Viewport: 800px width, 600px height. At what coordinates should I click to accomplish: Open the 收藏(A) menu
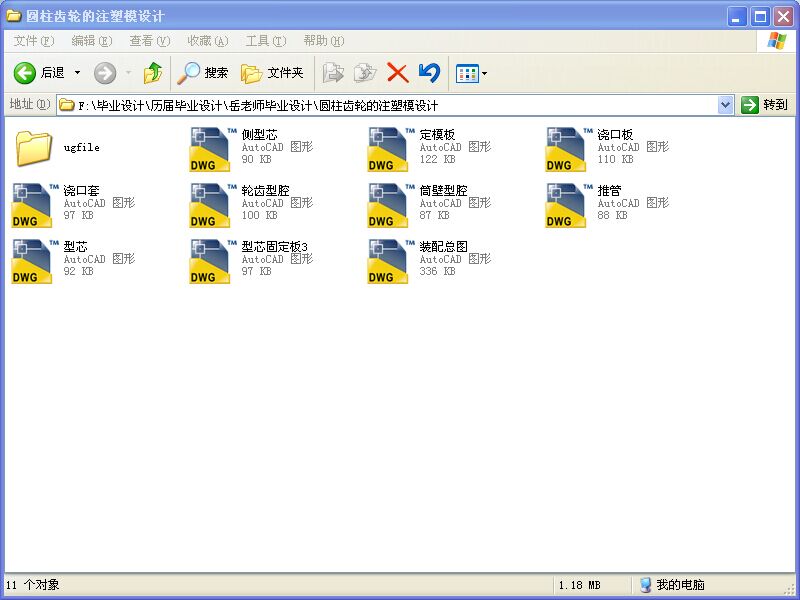point(208,41)
